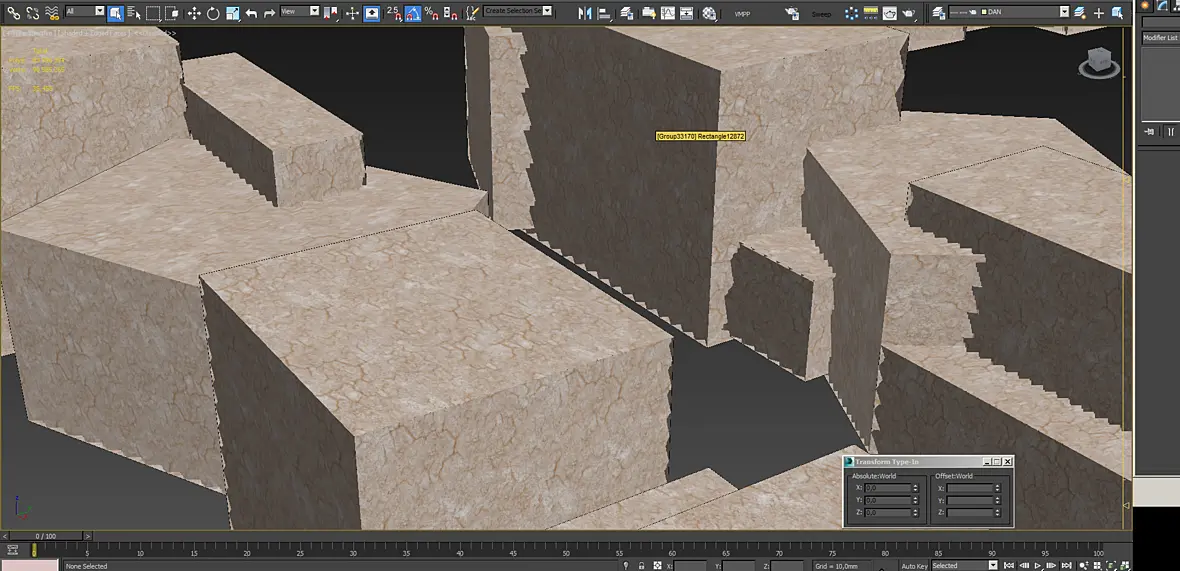Expand the DAN layer dropdown
This screenshot has height=571, width=1180.
pyautogui.click(x=1008, y=12)
